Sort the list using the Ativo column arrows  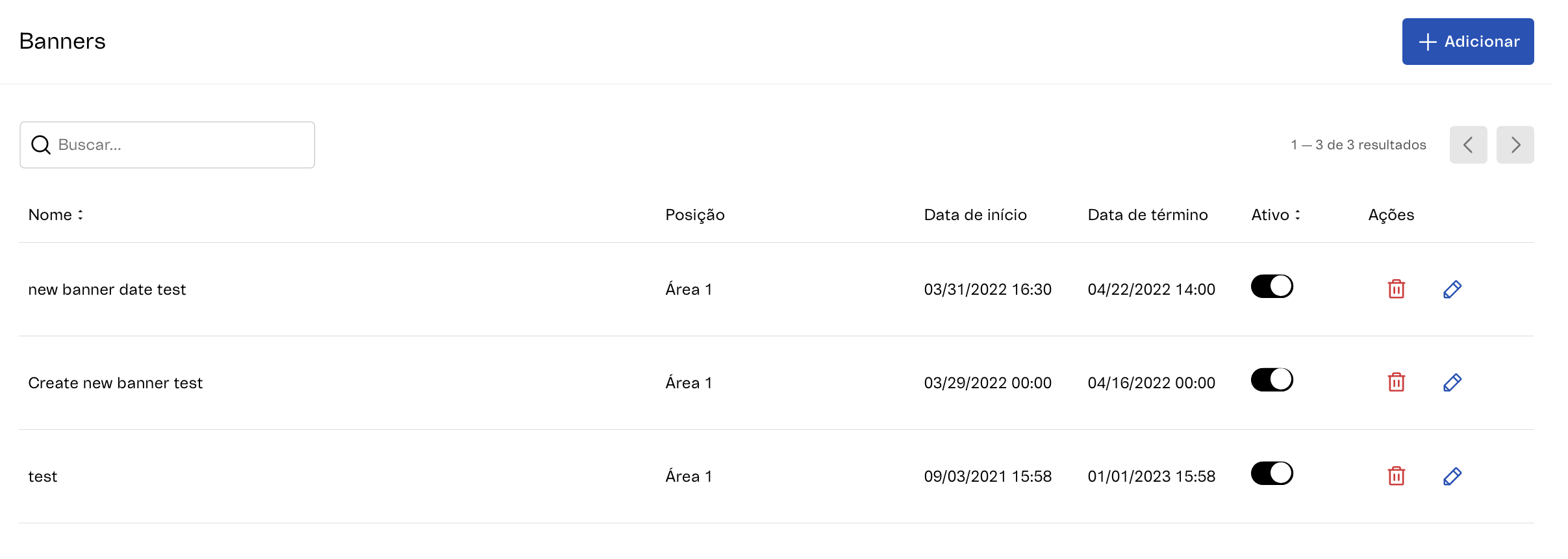click(1298, 214)
